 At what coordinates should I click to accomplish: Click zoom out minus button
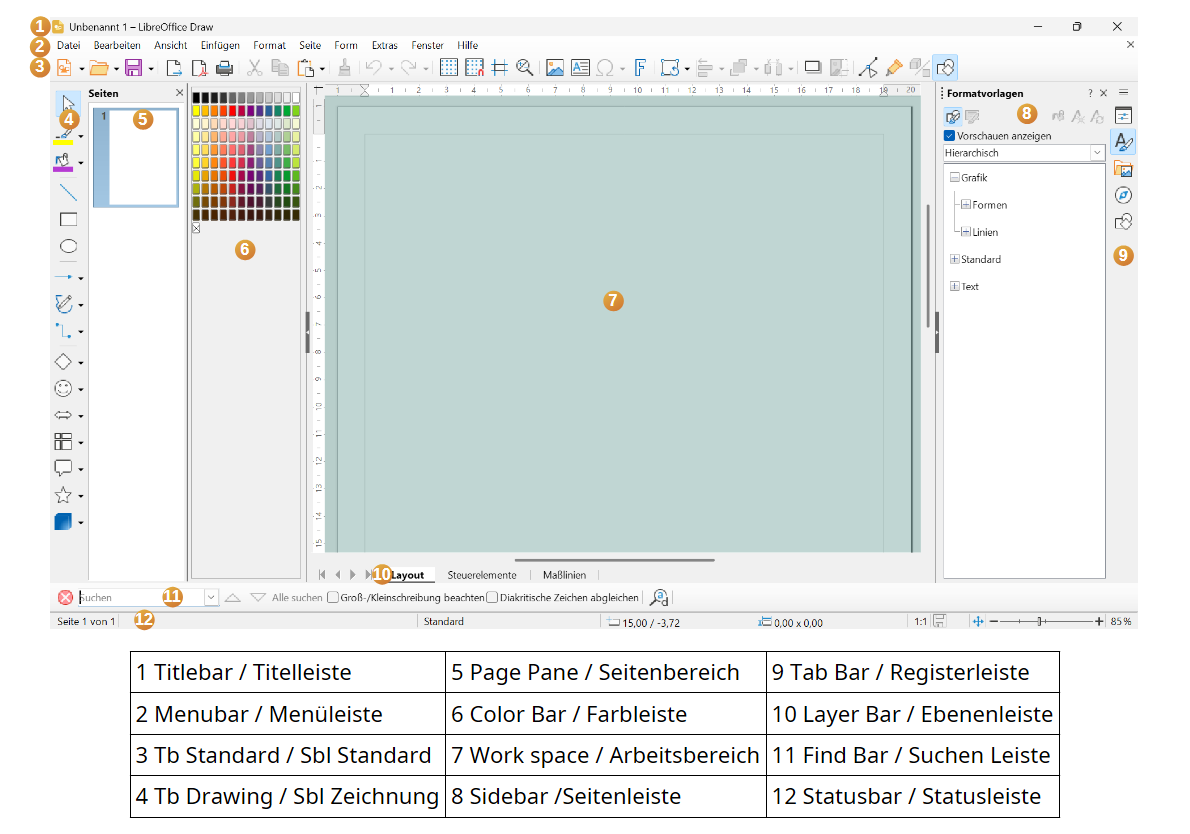(x=993, y=622)
